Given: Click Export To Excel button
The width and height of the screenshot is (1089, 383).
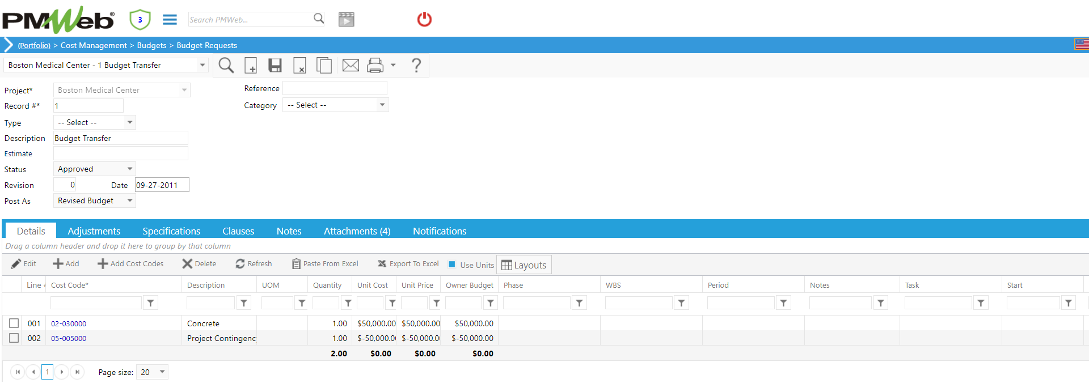Looking at the screenshot, I should coord(408,264).
